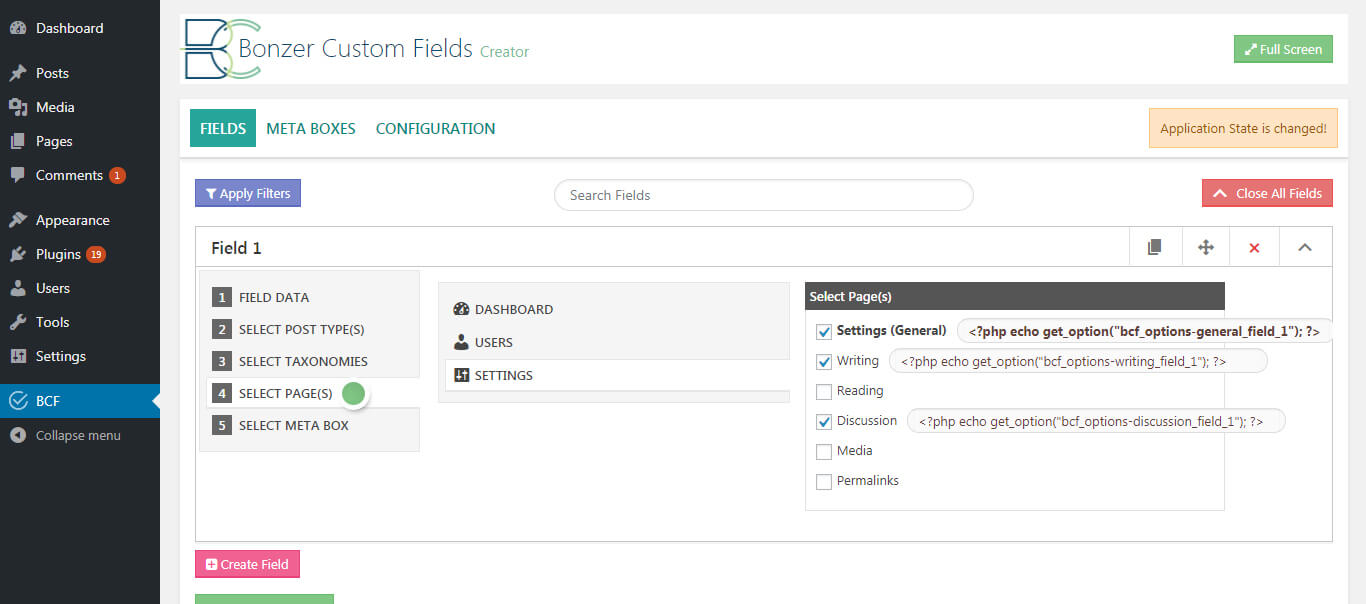Switch to the META BOXES tab

point(311,128)
